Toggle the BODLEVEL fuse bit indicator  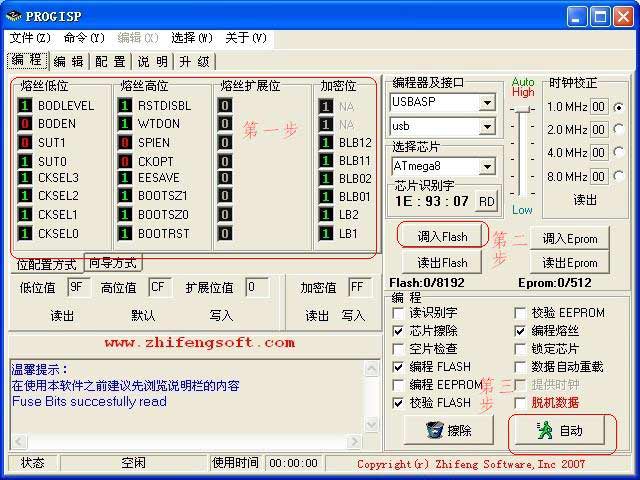pyautogui.click(x=26, y=106)
